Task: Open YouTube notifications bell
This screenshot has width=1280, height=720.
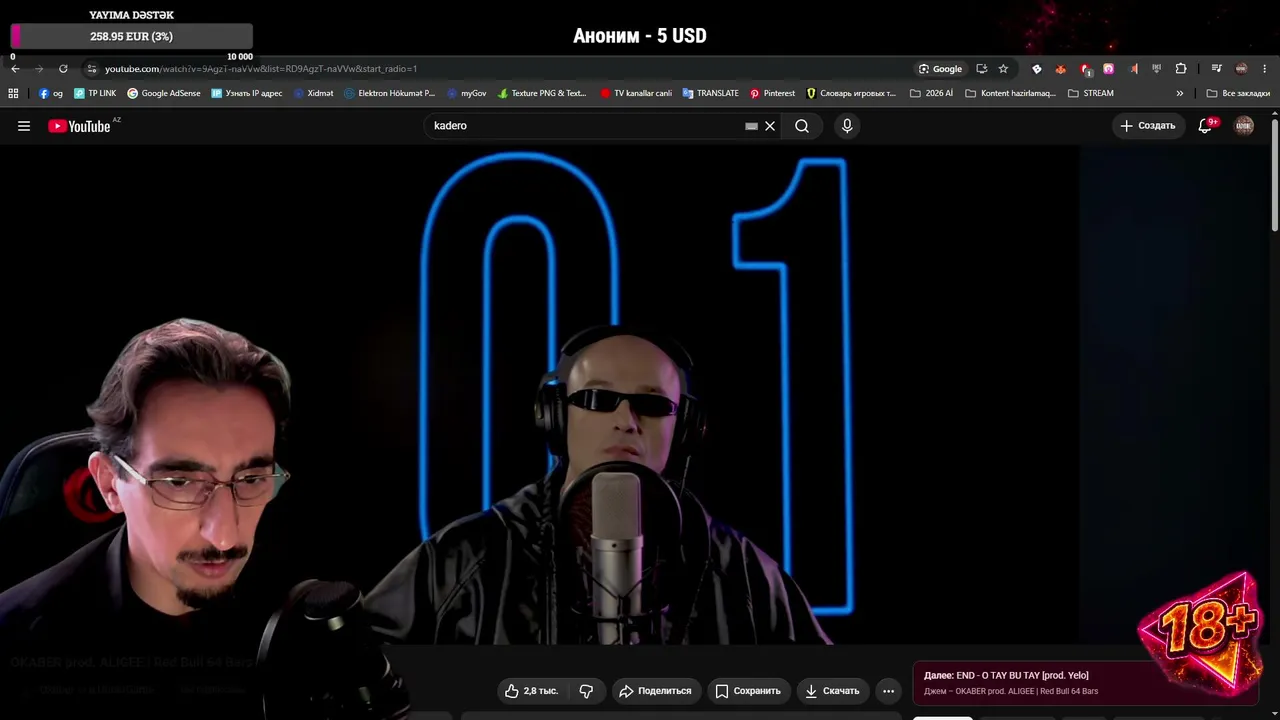Action: [1206, 126]
